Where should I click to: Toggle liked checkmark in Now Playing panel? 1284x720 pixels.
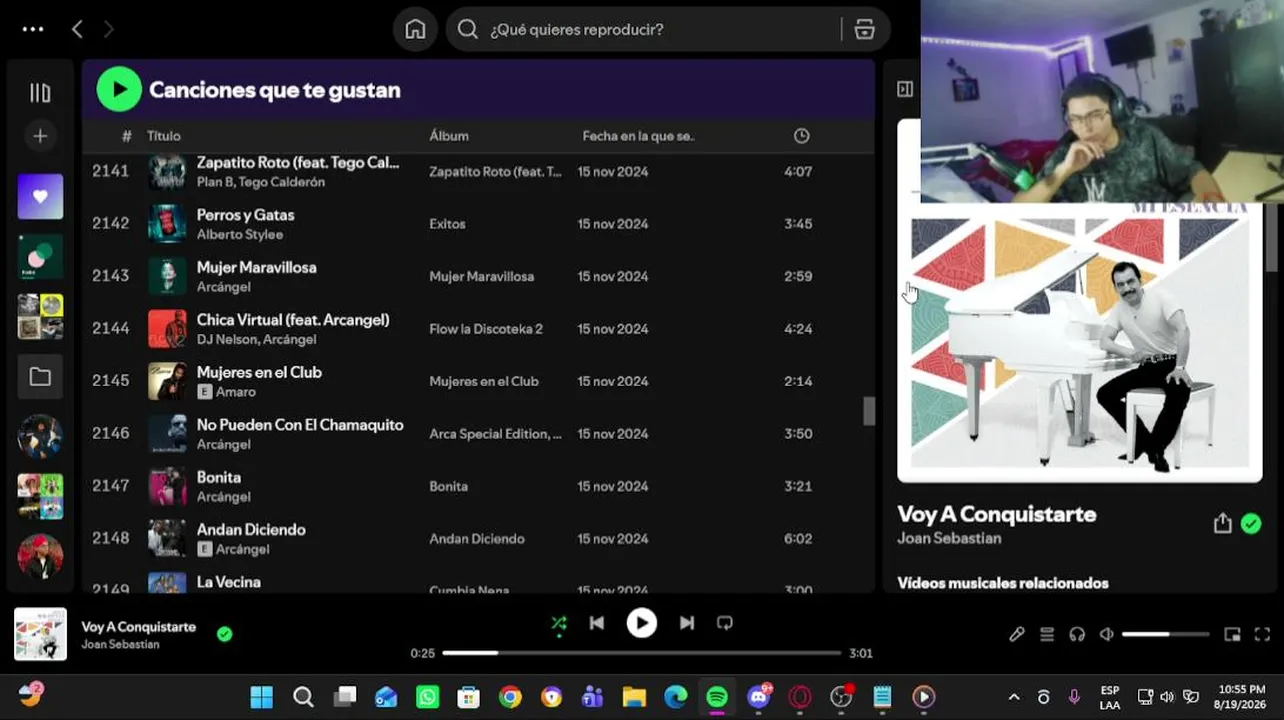pyautogui.click(x=1251, y=523)
